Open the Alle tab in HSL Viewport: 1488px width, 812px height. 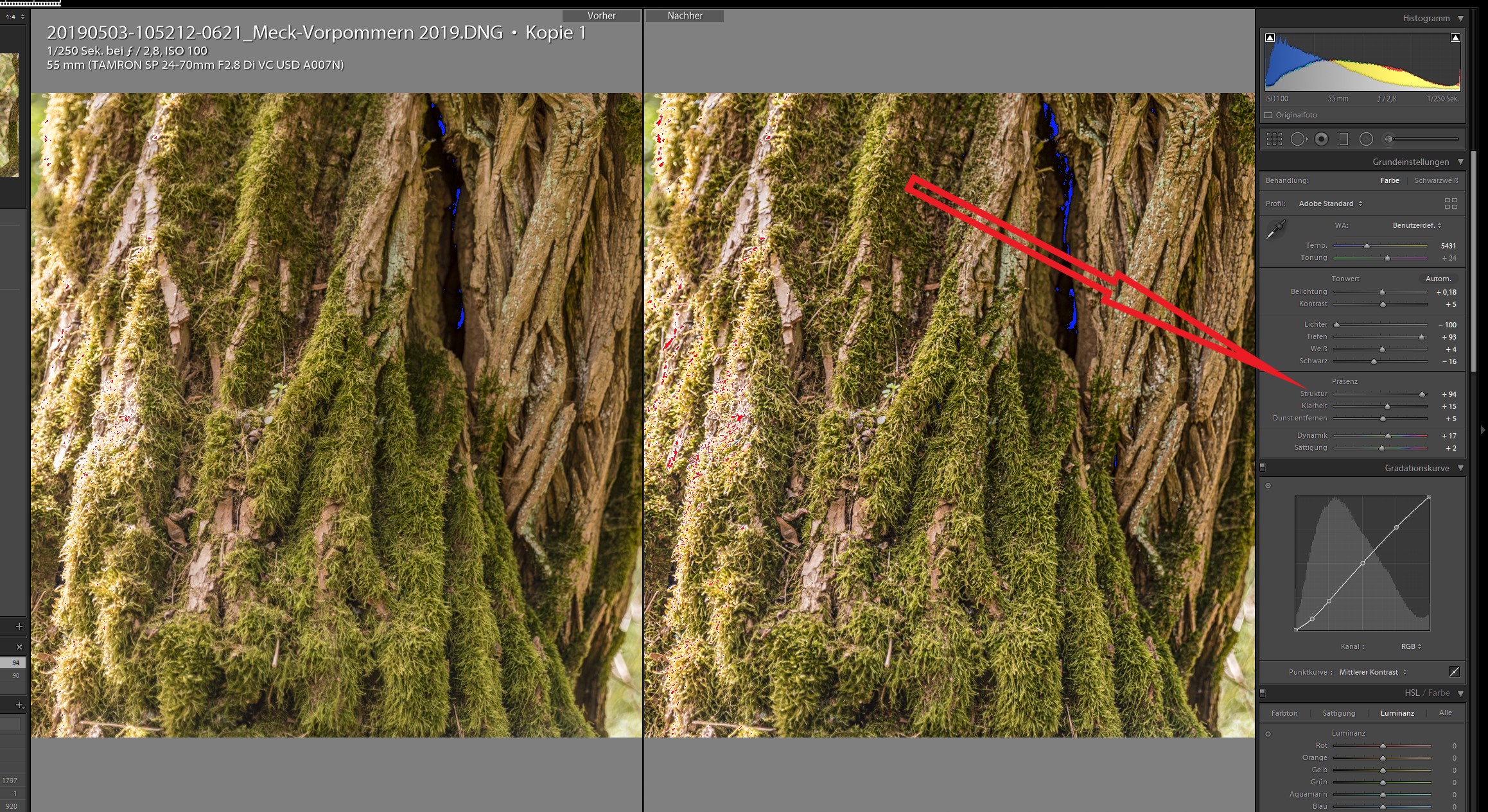[1445, 713]
